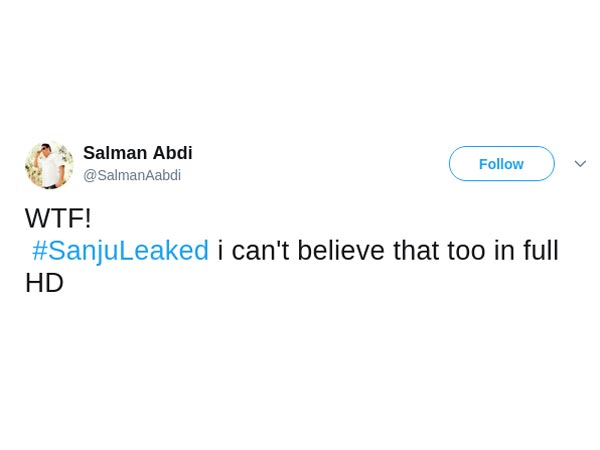
Task: Show more tweet actions via the caret icon
Action: (x=580, y=164)
